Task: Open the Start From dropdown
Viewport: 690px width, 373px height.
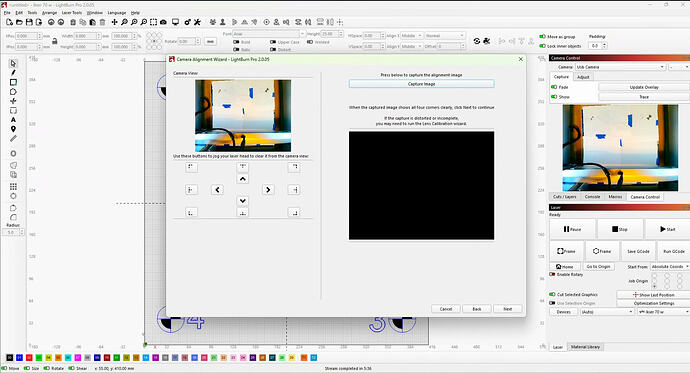Action: [670, 267]
